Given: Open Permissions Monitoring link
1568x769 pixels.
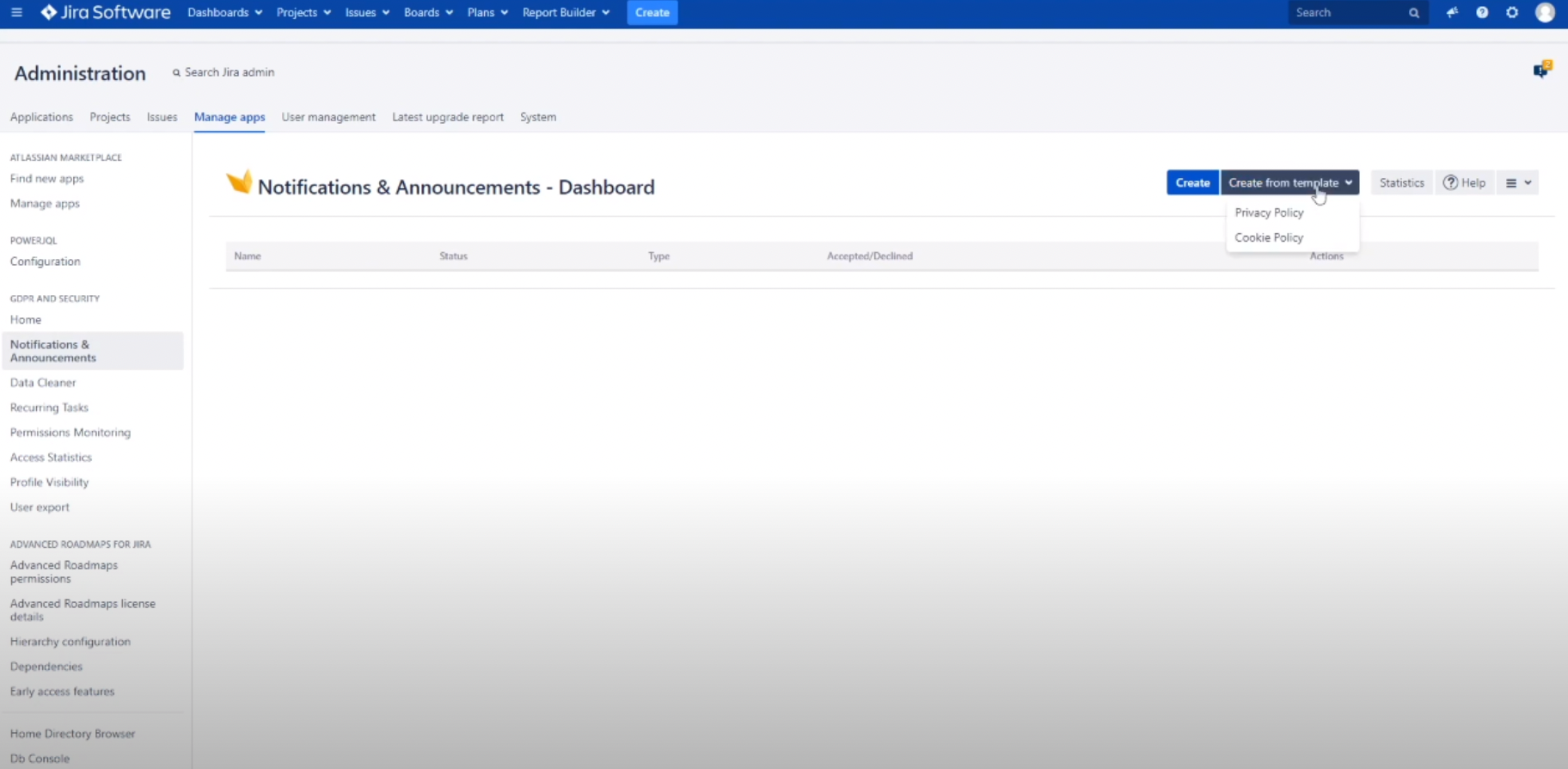Looking at the screenshot, I should (x=70, y=433).
